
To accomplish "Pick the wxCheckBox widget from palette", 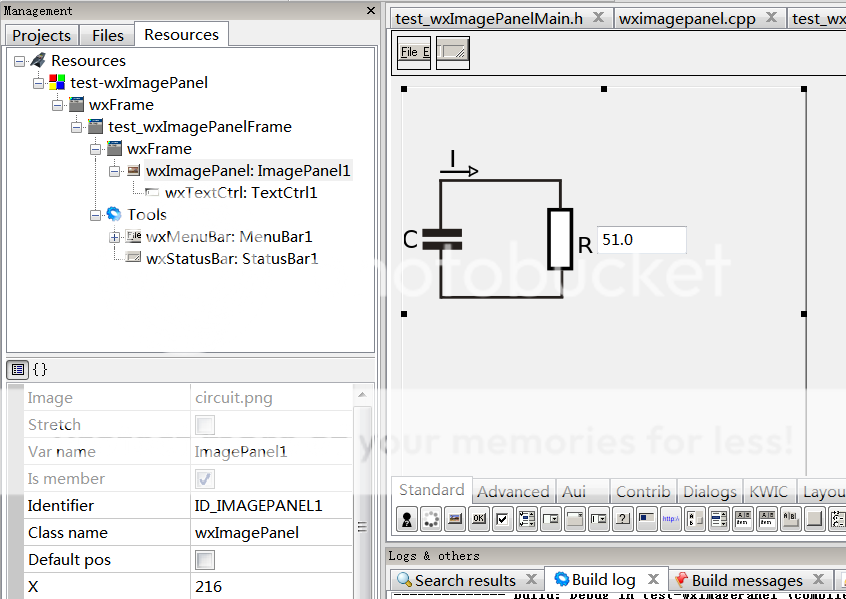I will click(502, 518).
